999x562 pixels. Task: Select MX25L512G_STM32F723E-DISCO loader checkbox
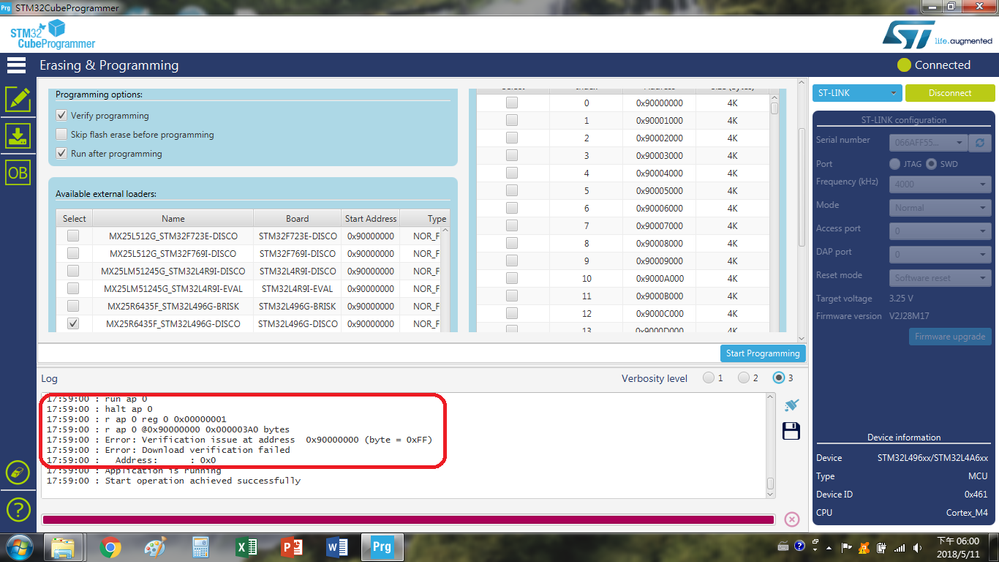click(73, 236)
